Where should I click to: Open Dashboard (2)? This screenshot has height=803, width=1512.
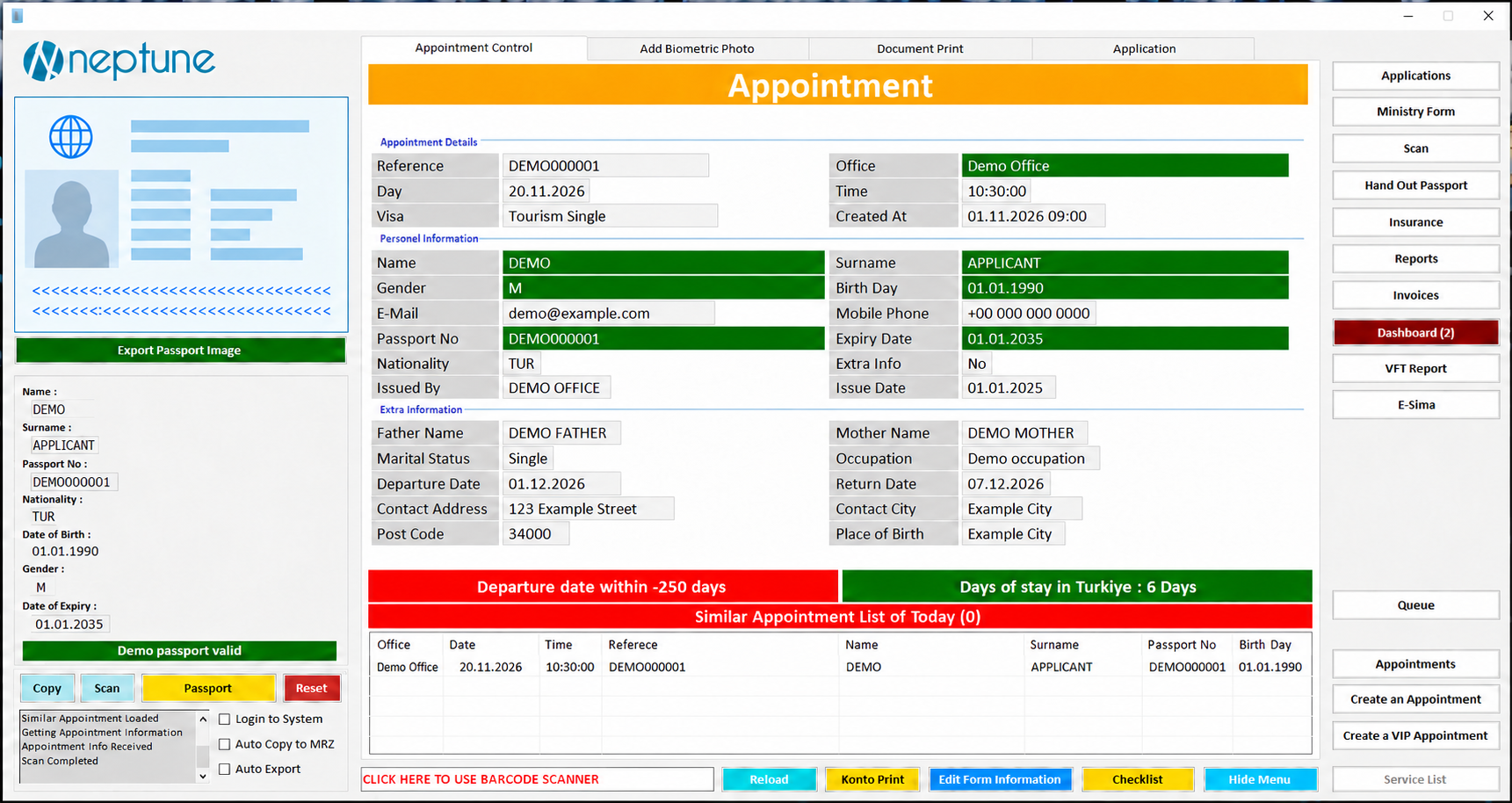click(1415, 332)
